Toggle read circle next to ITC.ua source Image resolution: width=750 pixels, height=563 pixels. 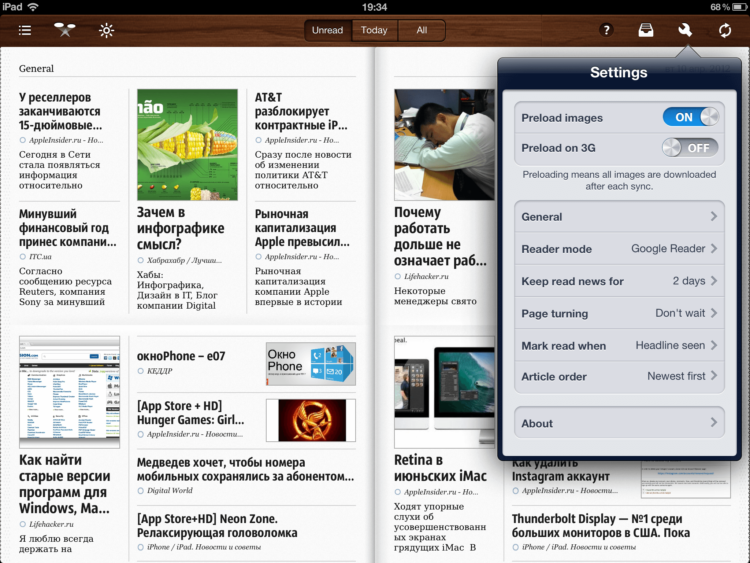[x=22, y=257]
